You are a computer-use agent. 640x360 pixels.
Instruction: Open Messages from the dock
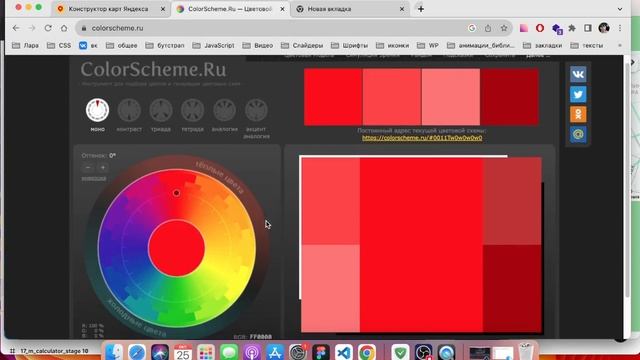pos(229,351)
